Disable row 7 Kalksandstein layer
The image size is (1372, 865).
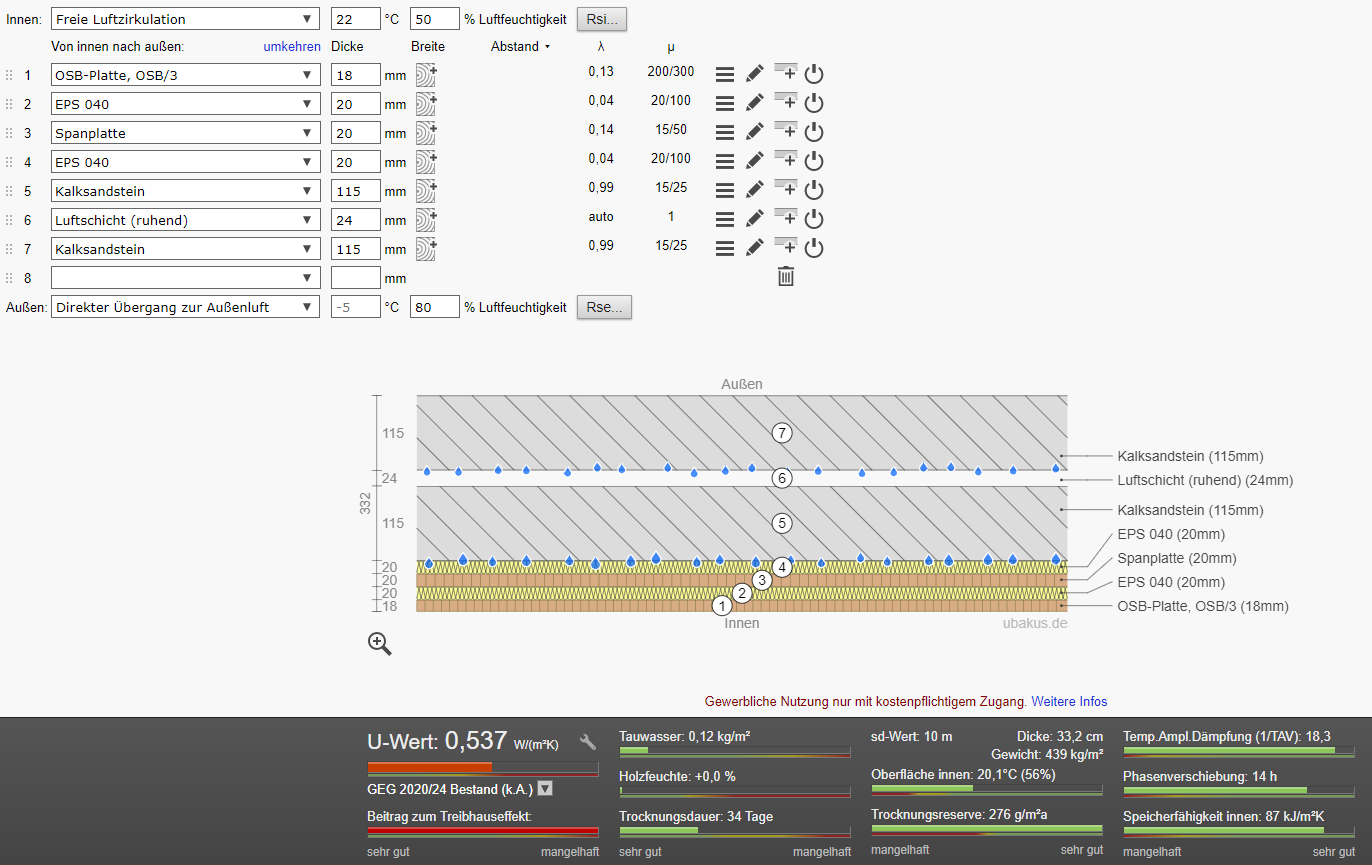[x=814, y=248]
